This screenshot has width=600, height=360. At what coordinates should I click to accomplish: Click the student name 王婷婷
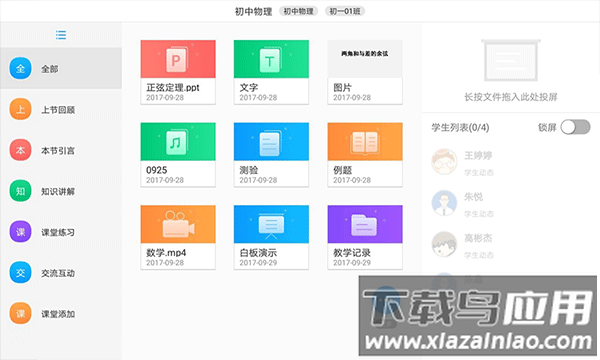pos(478,156)
